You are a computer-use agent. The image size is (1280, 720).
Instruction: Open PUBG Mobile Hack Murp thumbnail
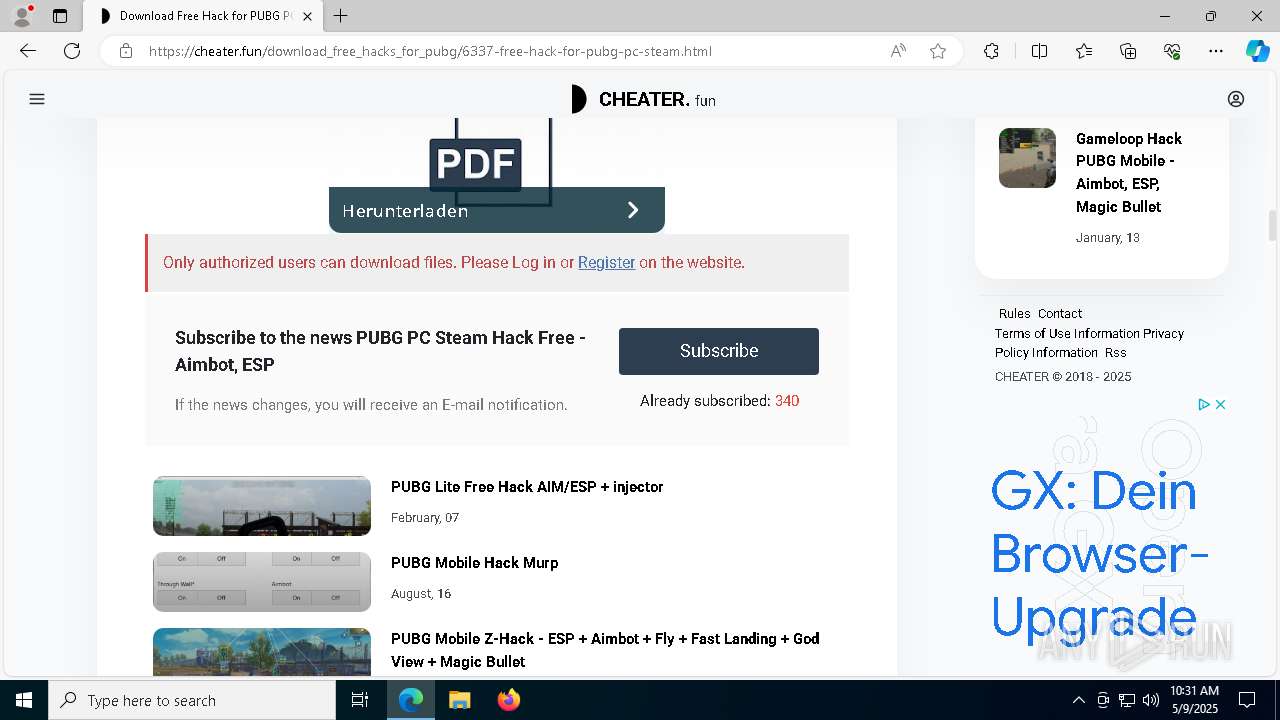[x=262, y=582]
